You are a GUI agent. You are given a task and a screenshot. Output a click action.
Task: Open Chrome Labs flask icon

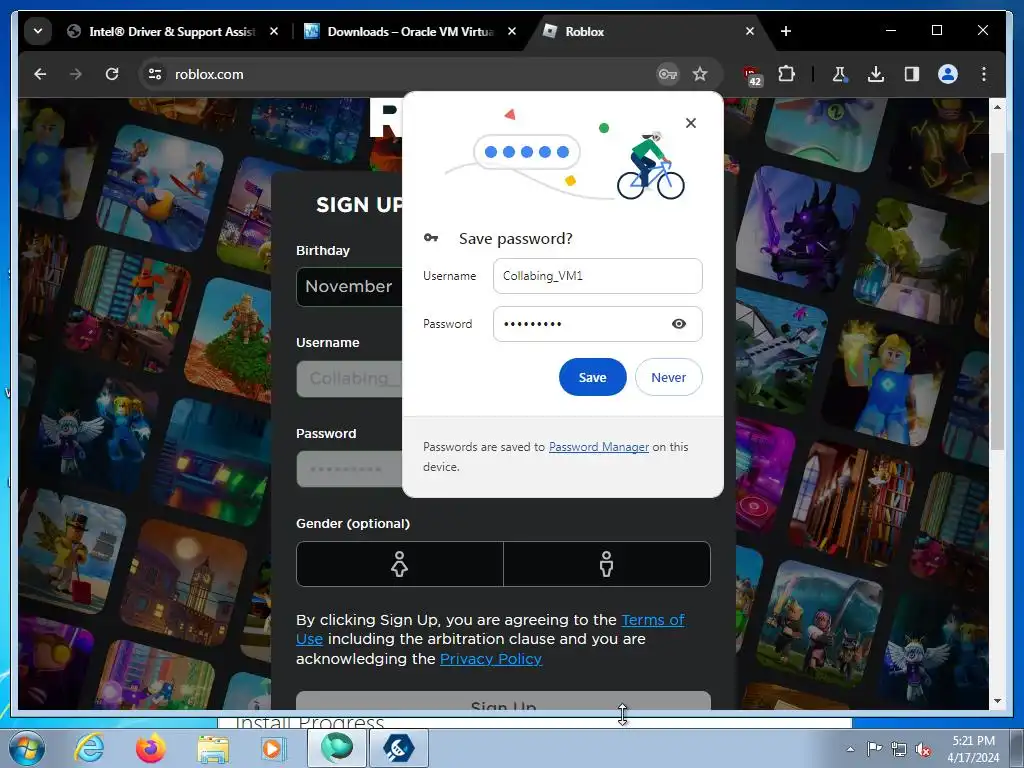pyautogui.click(x=840, y=74)
